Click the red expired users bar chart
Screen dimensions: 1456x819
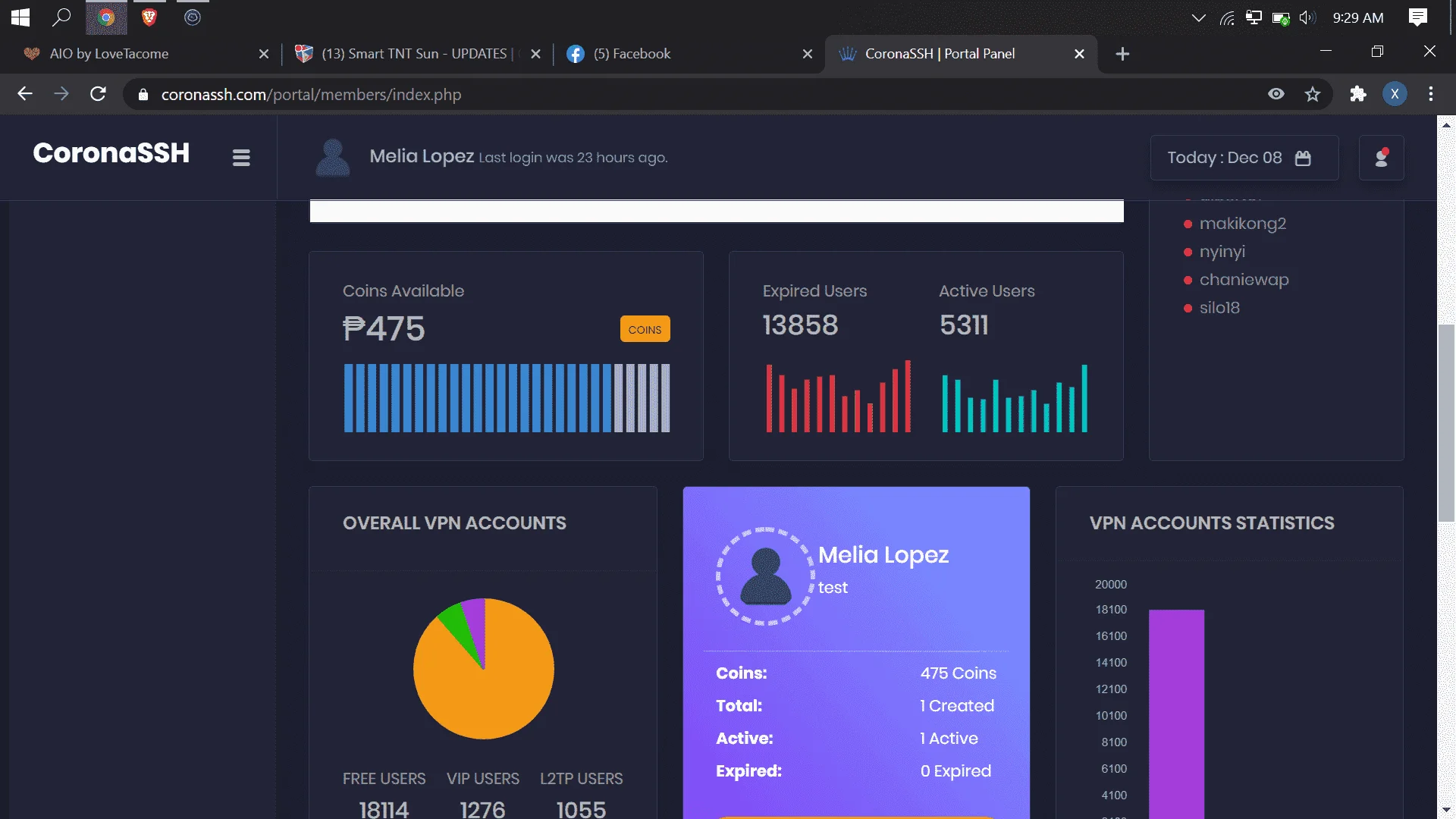click(839, 397)
